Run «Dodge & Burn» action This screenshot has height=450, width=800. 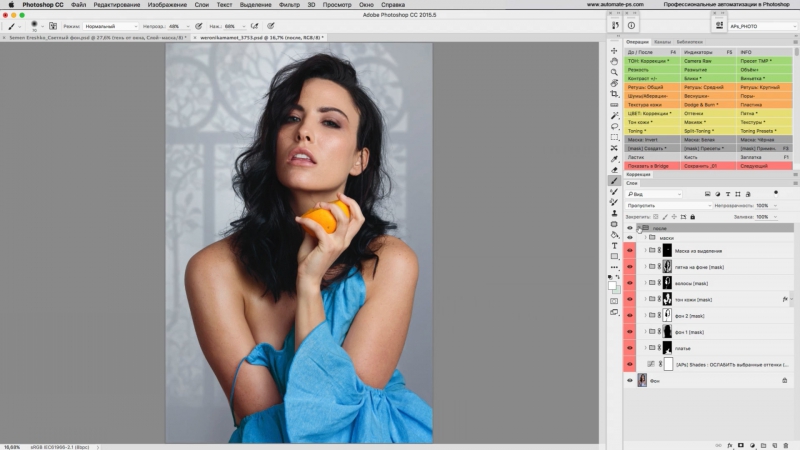coord(708,105)
